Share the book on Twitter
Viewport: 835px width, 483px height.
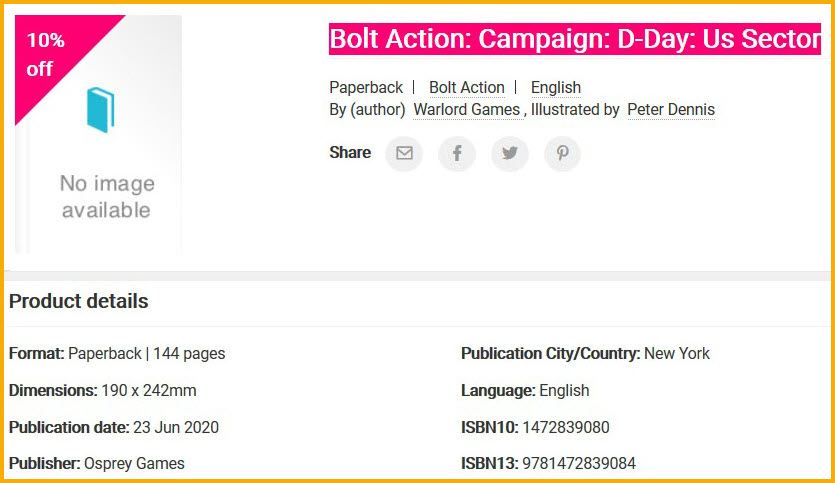510,153
